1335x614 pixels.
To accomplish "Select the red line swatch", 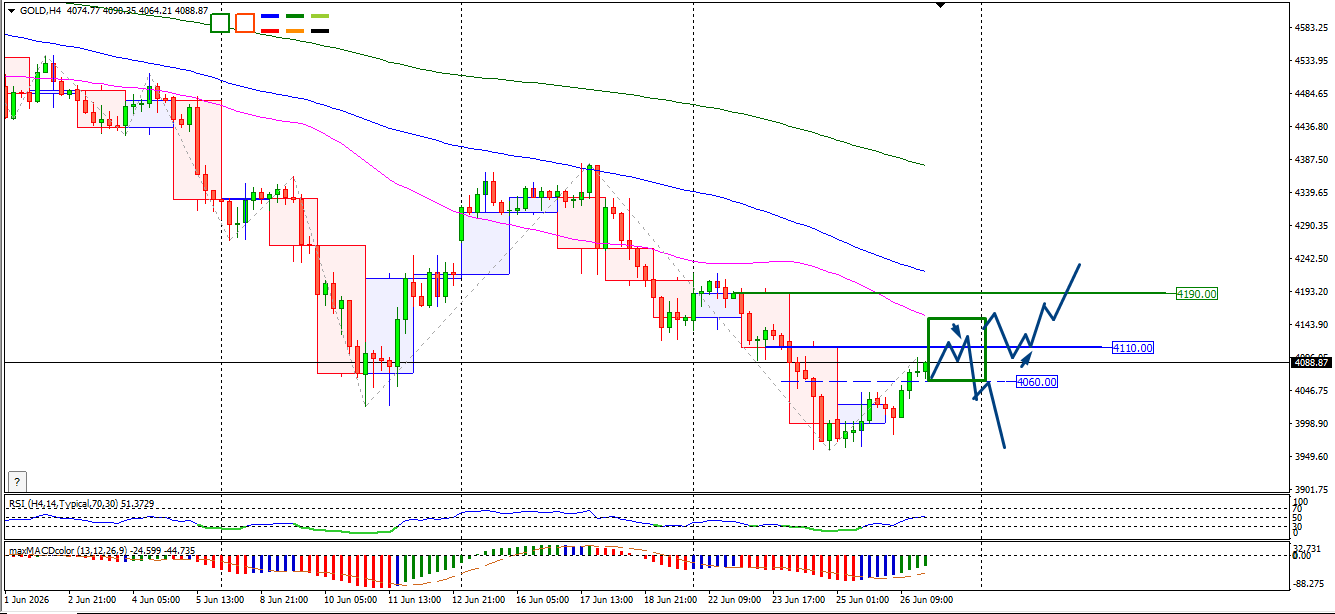I will (x=270, y=31).
